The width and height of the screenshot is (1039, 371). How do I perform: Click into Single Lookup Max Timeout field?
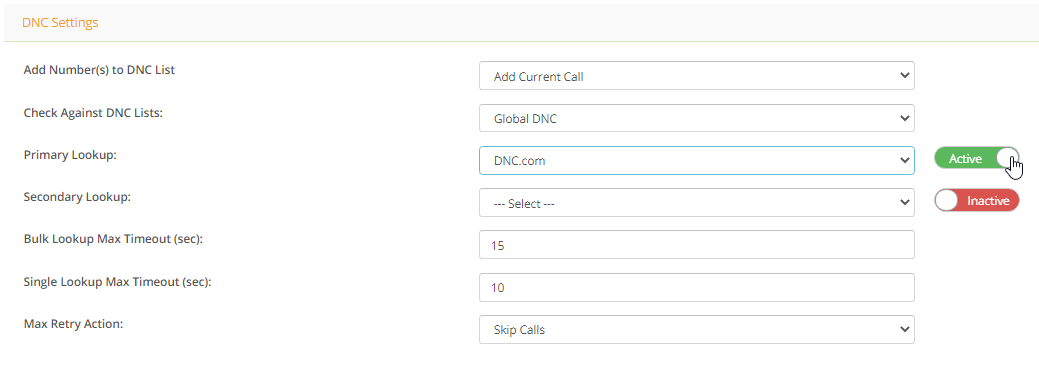click(x=696, y=288)
